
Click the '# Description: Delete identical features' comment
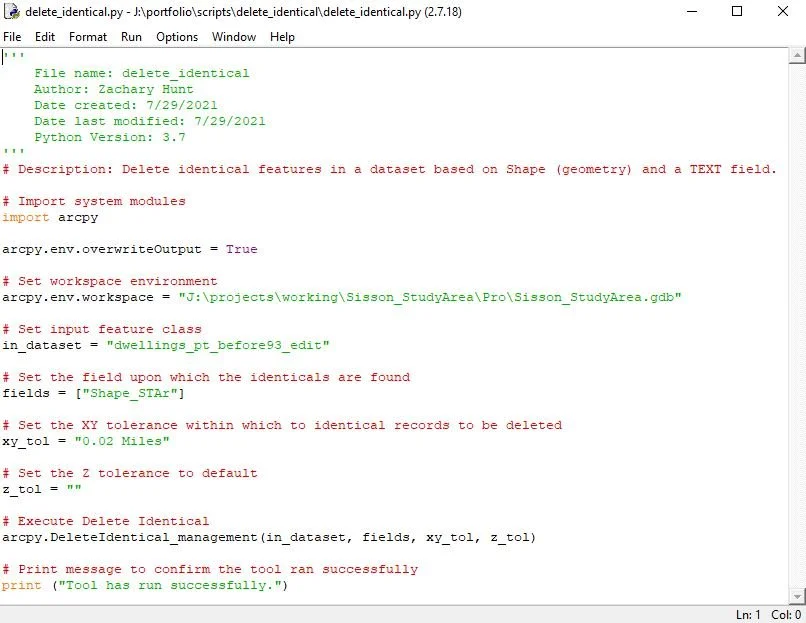(x=389, y=169)
